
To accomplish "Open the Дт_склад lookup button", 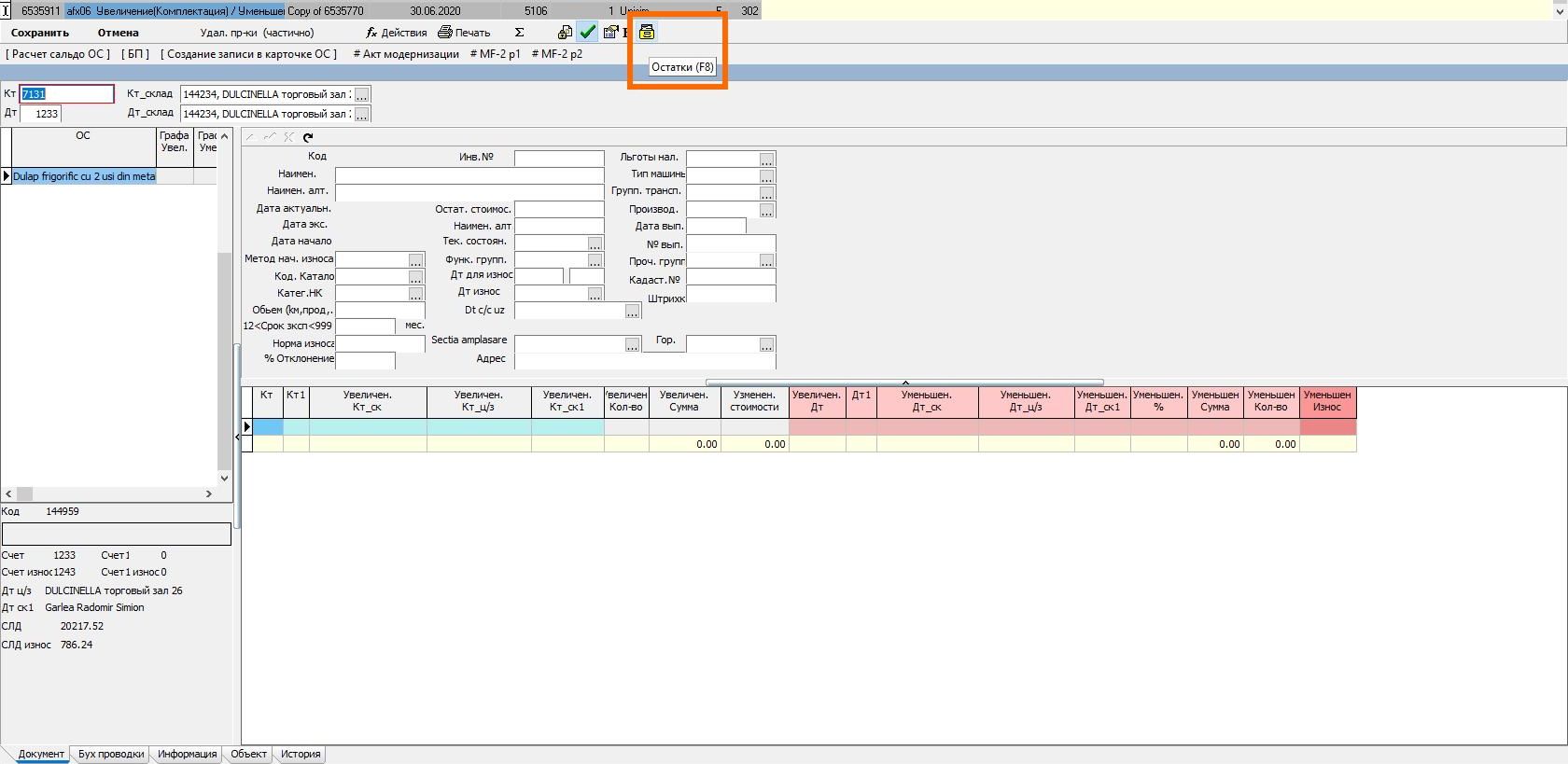I will point(362,114).
